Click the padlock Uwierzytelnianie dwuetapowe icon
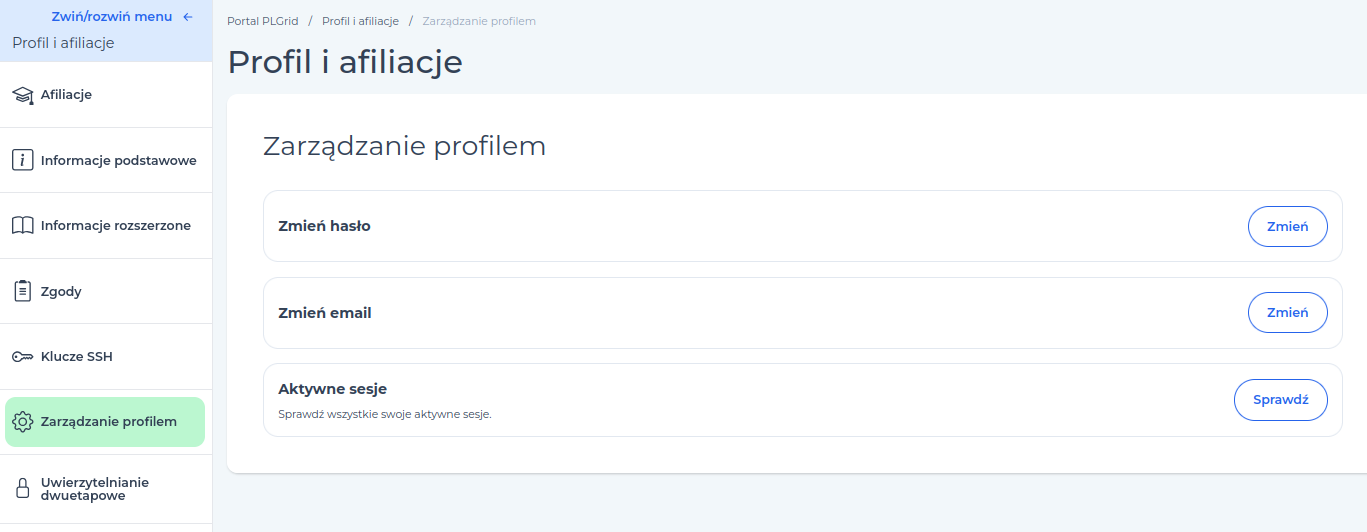 click(22, 488)
